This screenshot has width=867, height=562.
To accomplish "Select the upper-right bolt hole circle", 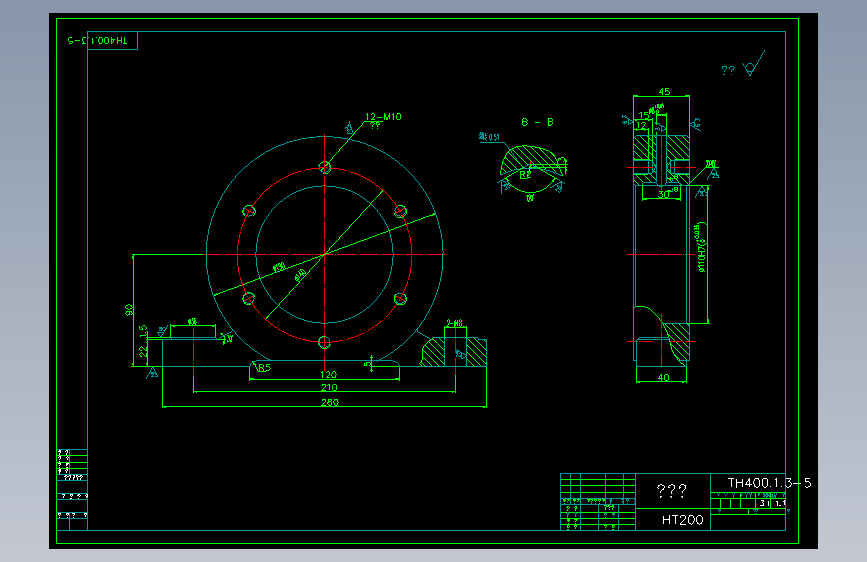I will pos(400,211).
